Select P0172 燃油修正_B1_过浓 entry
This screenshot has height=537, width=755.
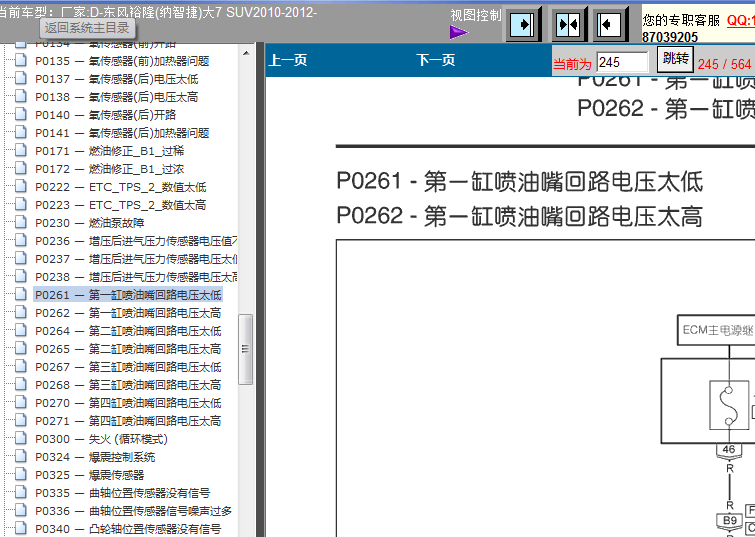110,169
